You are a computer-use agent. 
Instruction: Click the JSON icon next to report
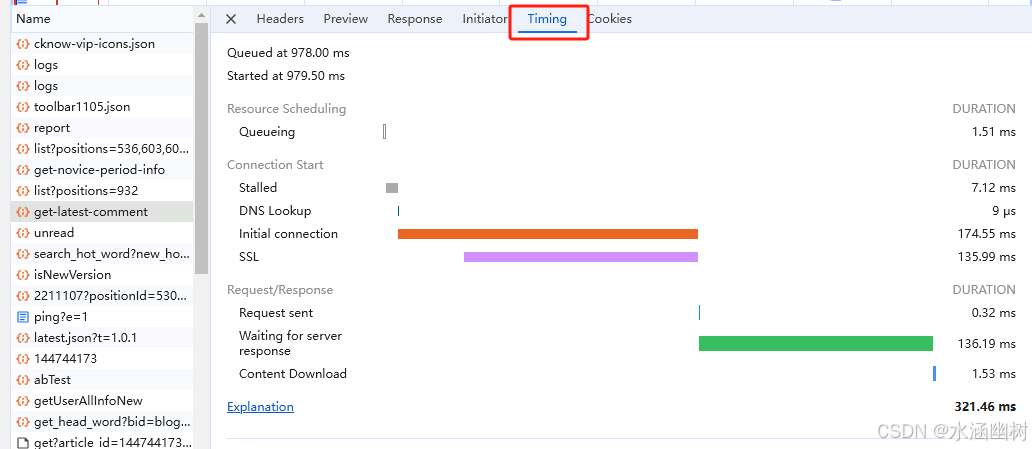(x=23, y=128)
